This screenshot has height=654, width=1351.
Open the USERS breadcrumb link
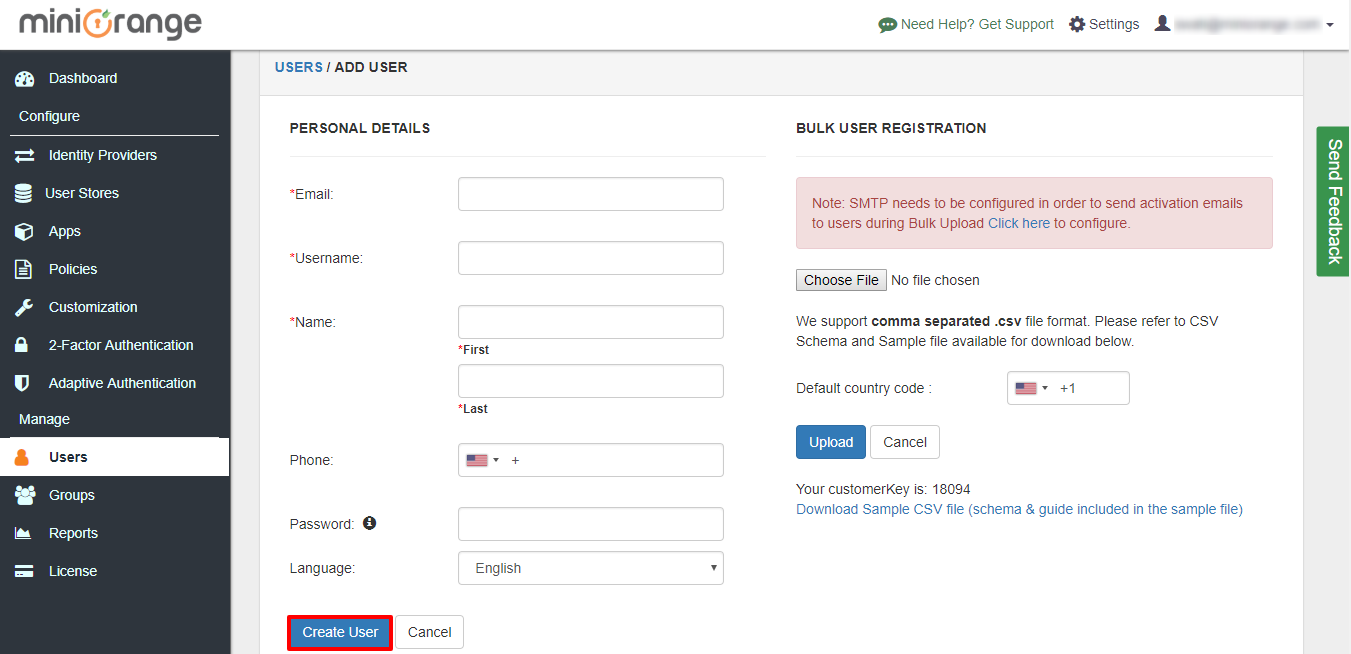pyautogui.click(x=298, y=67)
